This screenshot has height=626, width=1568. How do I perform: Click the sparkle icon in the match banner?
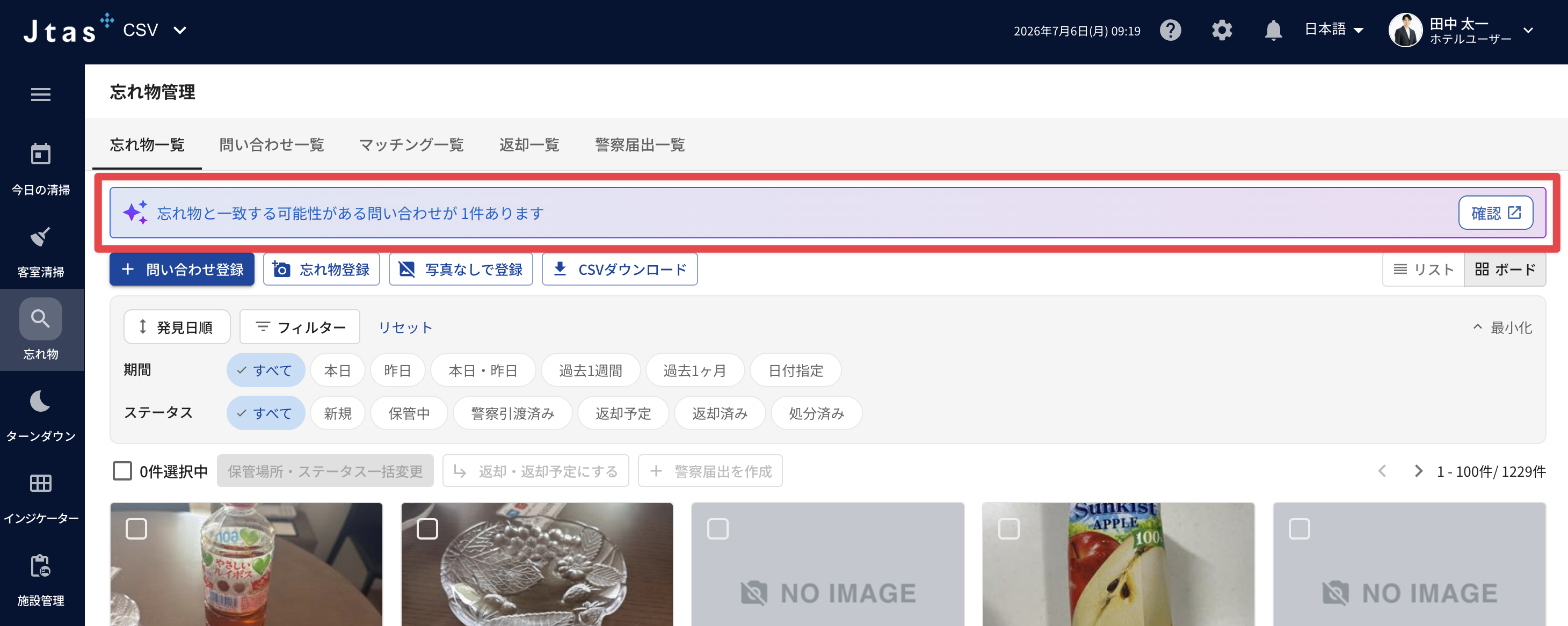tap(135, 212)
